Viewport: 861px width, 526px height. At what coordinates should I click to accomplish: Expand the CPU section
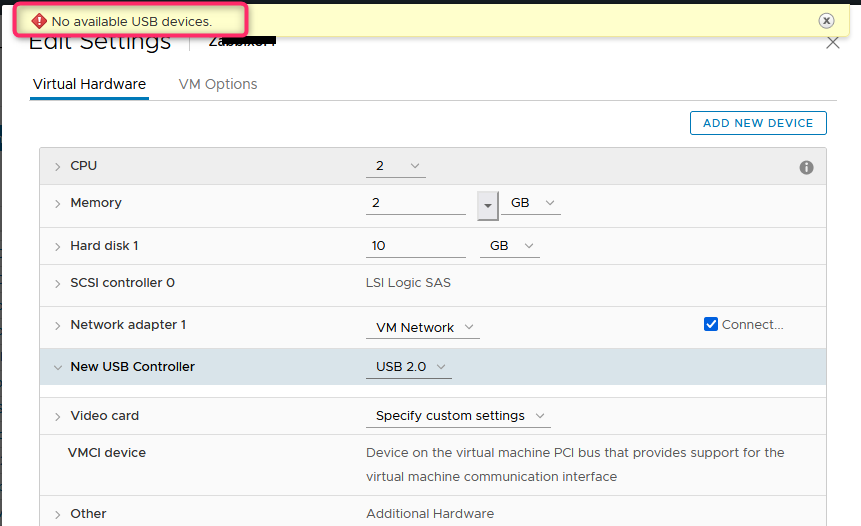58,166
